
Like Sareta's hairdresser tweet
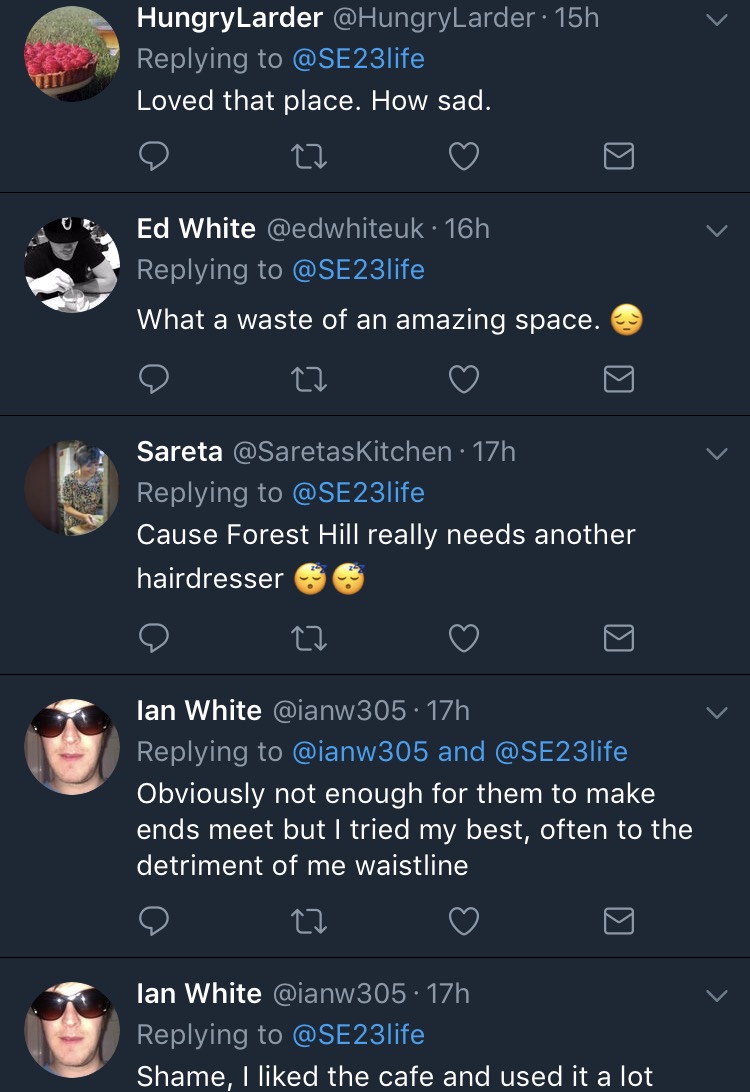(464, 638)
